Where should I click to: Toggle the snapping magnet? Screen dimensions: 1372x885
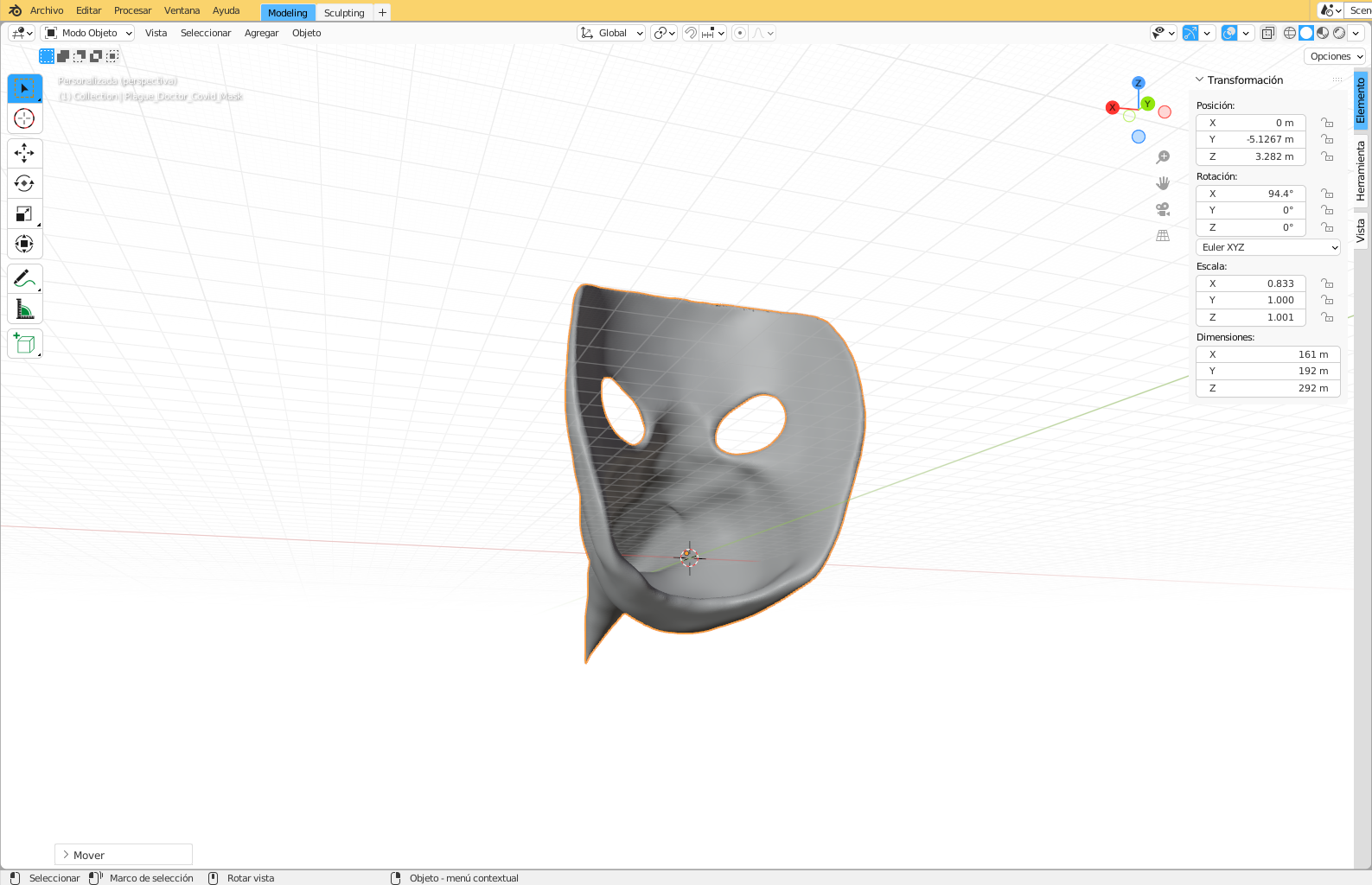point(690,33)
